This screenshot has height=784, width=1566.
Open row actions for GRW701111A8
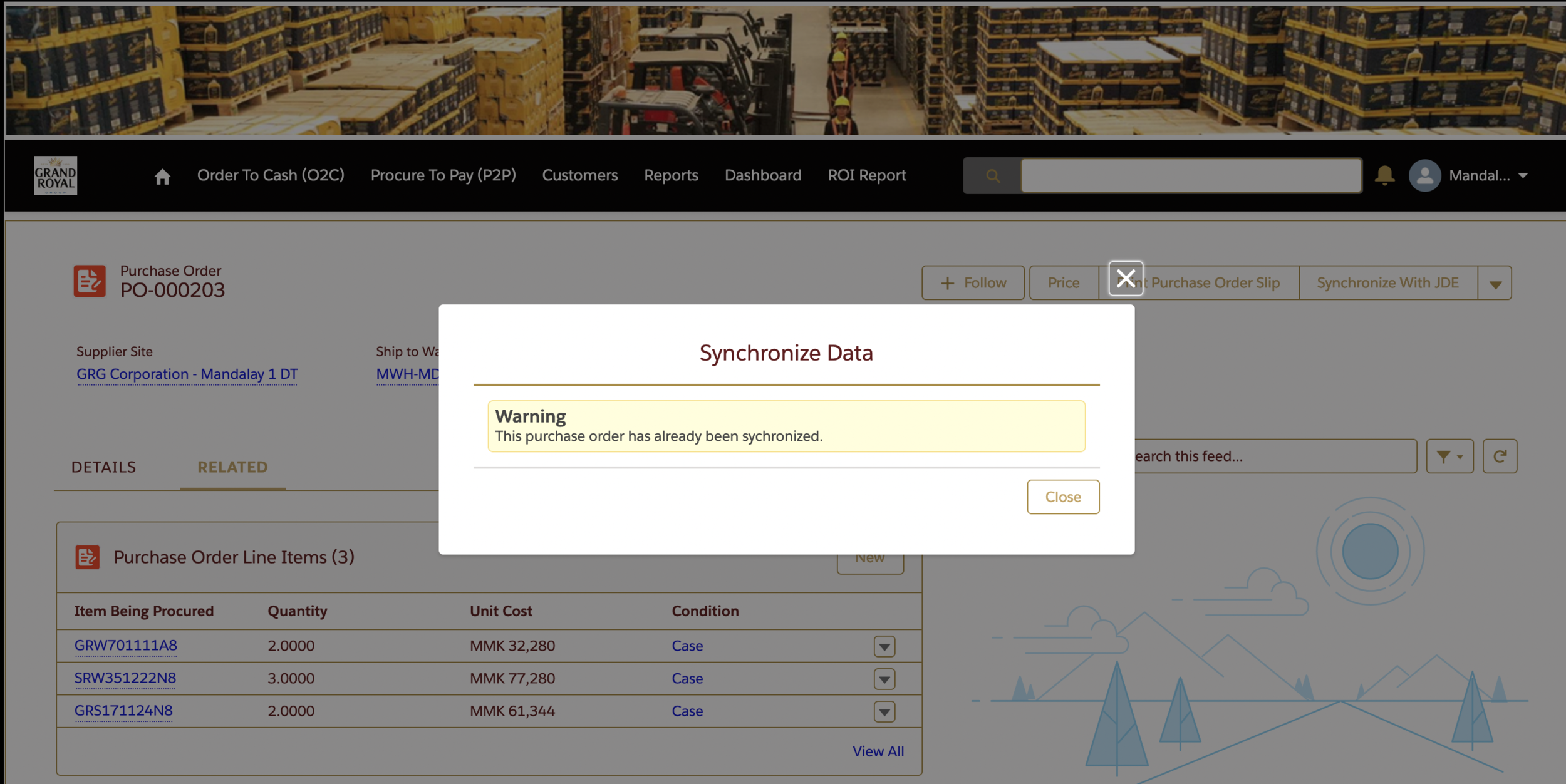(884, 646)
